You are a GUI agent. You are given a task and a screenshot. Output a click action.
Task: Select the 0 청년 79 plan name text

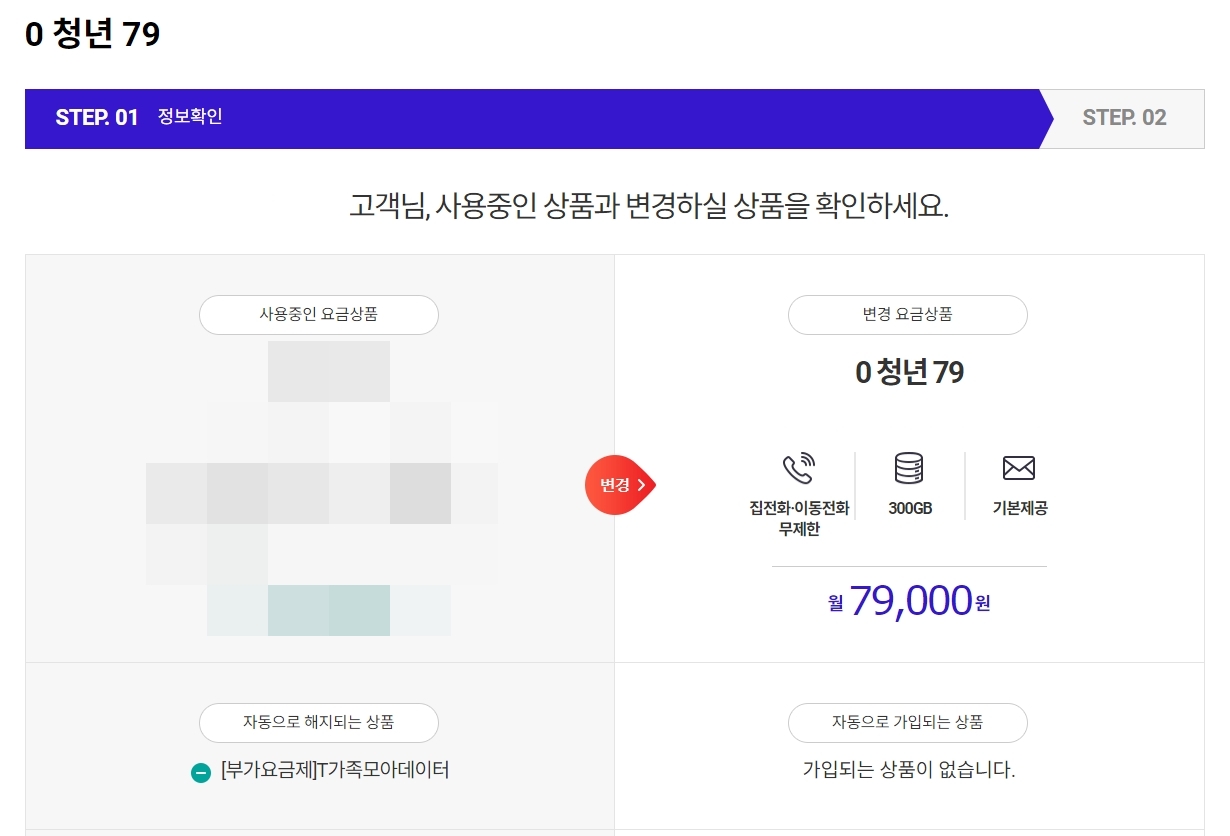(x=907, y=372)
